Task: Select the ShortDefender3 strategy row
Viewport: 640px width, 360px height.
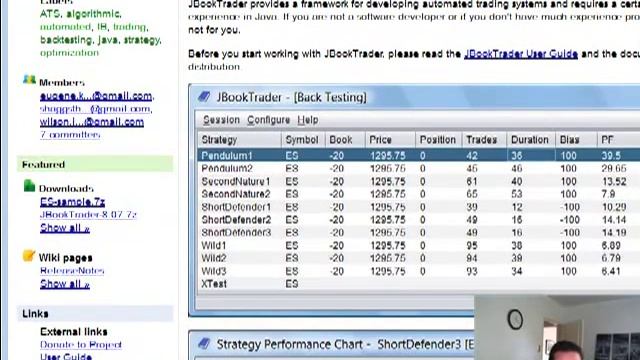Action: pos(419,233)
